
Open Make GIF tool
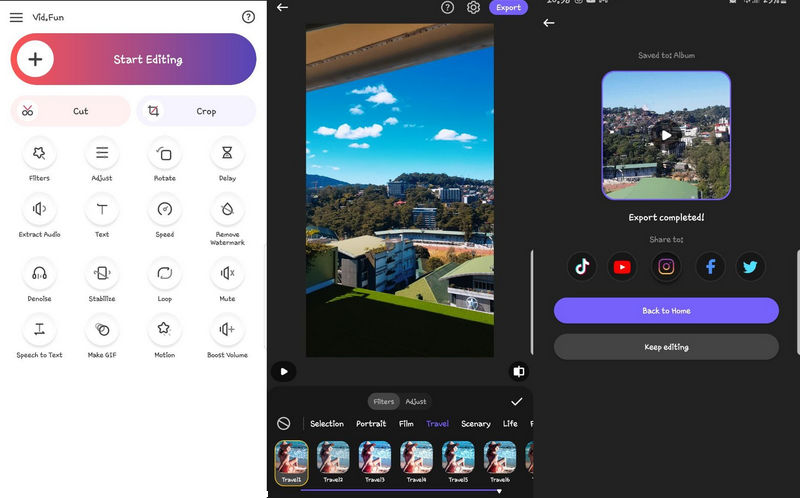click(102, 330)
